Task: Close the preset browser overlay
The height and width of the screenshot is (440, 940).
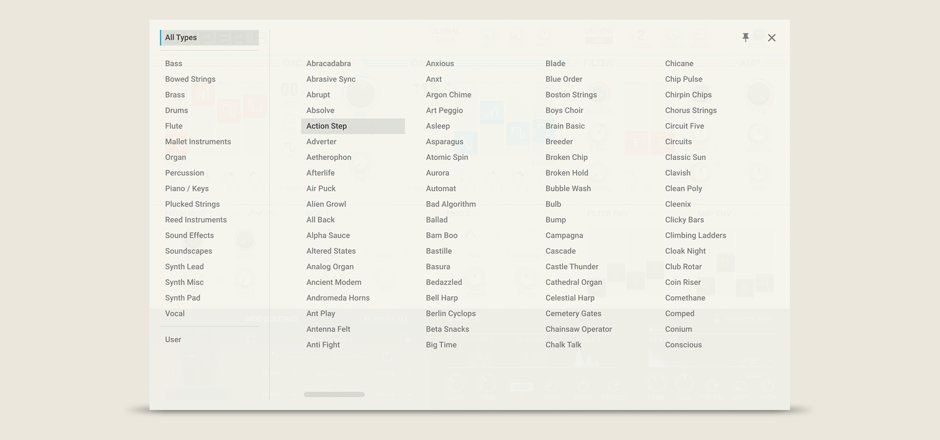Action: pyautogui.click(x=771, y=38)
